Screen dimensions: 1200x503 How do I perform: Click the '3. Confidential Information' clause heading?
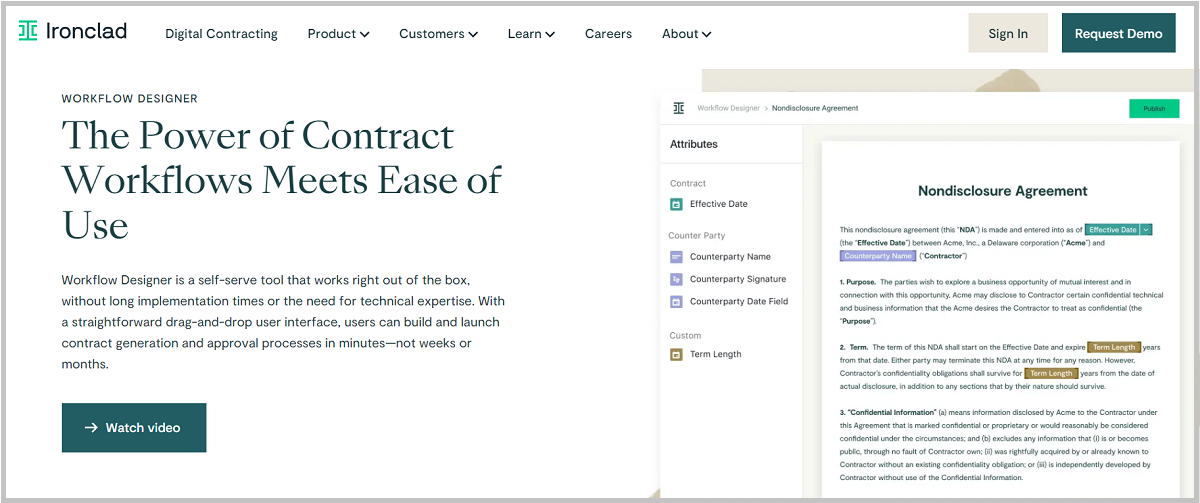tap(888, 412)
